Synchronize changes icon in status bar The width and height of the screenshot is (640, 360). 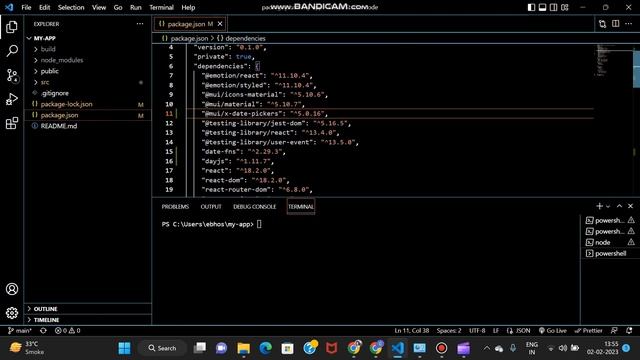(43, 331)
